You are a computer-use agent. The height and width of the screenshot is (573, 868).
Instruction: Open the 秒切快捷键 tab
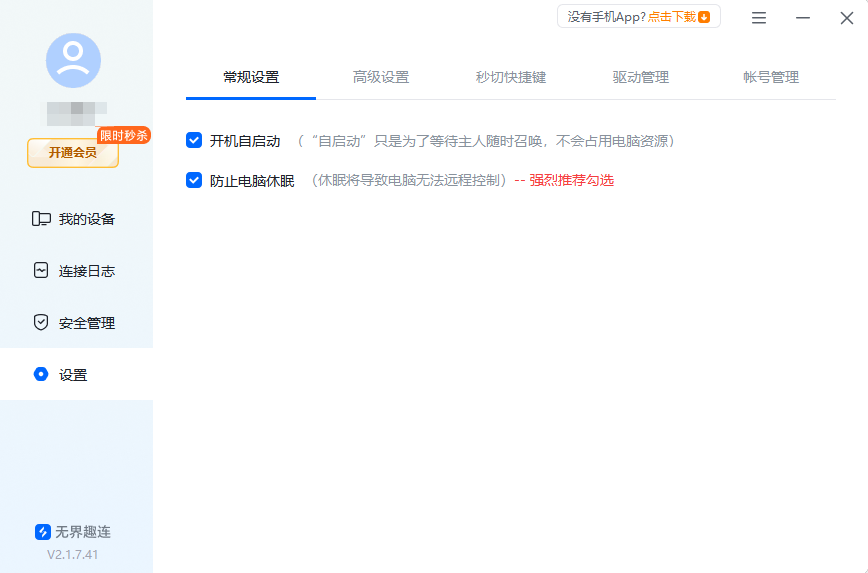pos(511,78)
